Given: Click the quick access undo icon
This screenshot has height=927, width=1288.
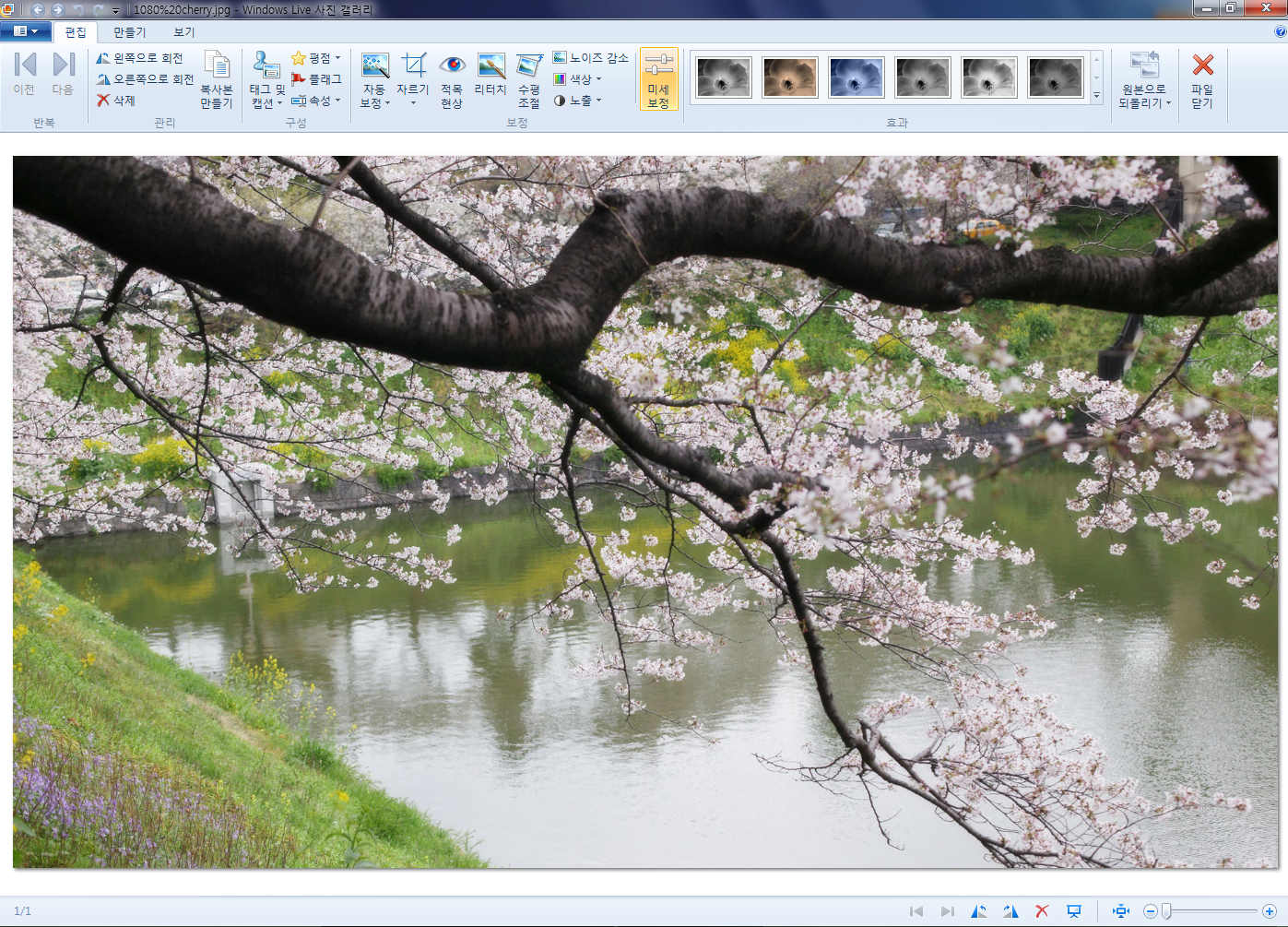Looking at the screenshot, I should point(79,10).
